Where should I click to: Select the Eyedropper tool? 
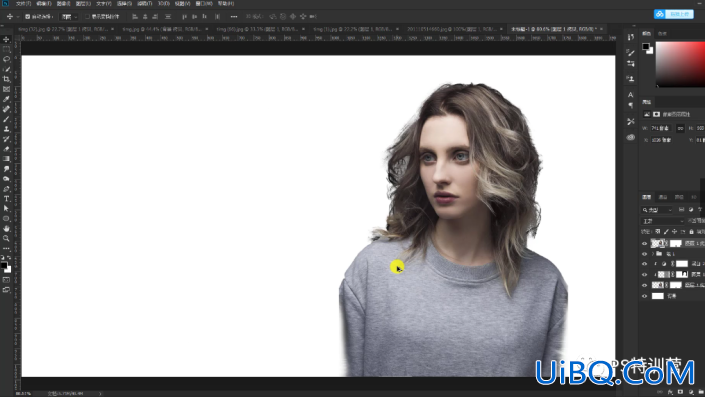[x=6, y=99]
